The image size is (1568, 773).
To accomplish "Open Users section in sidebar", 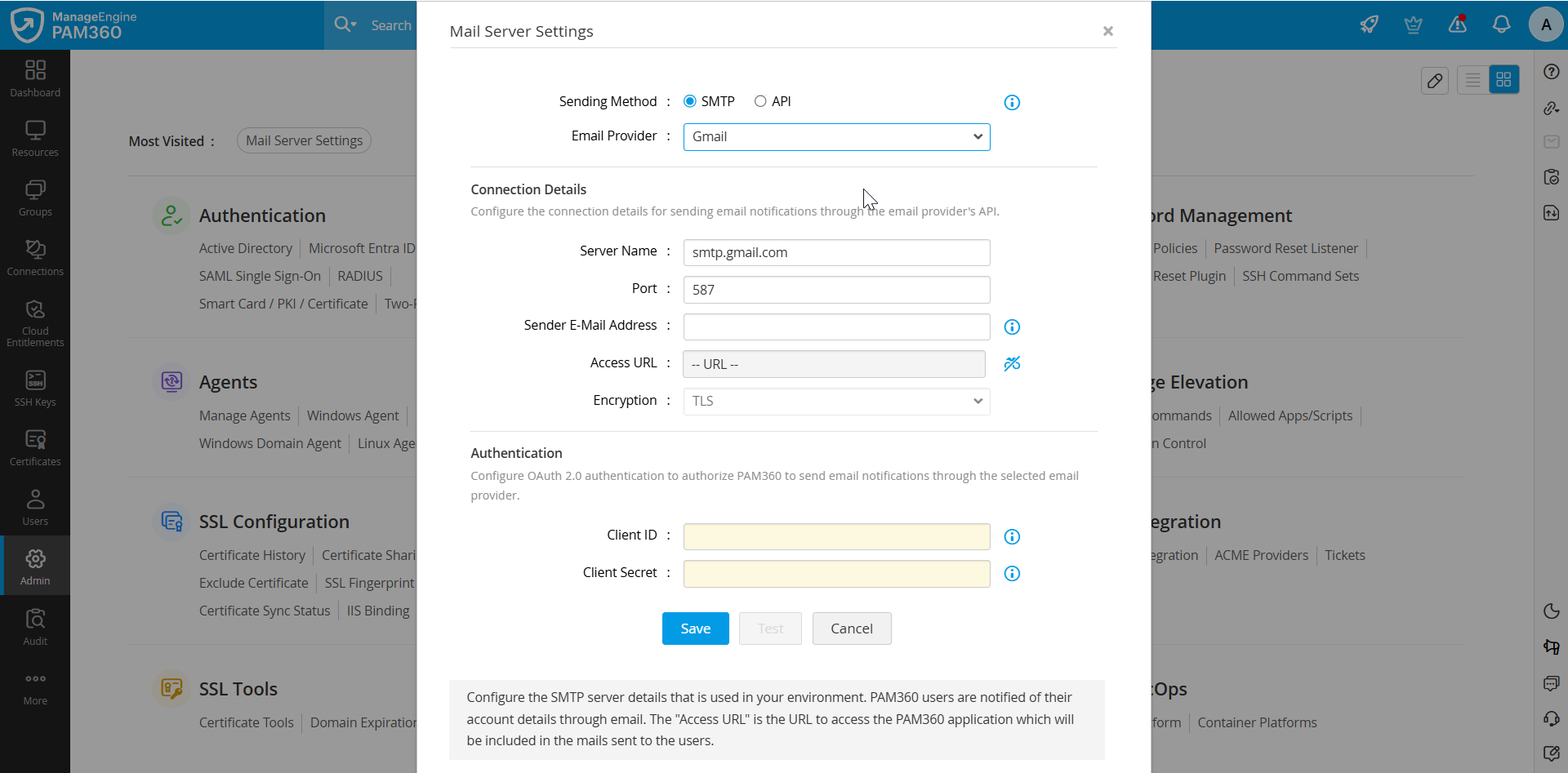I will tap(35, 508).
